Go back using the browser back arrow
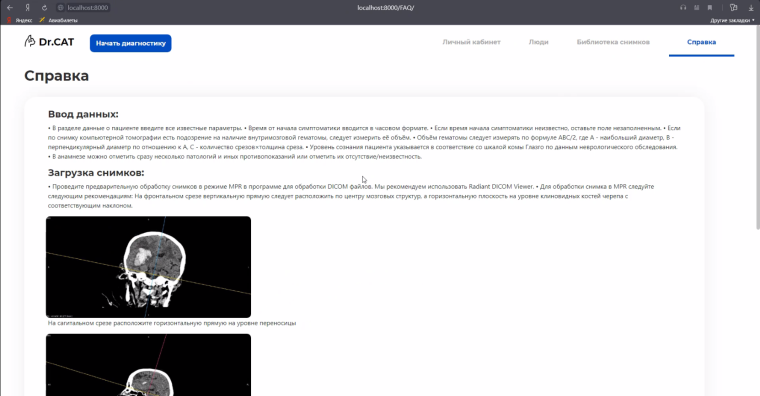Screen dimensions: 760x396 [10, 8]
